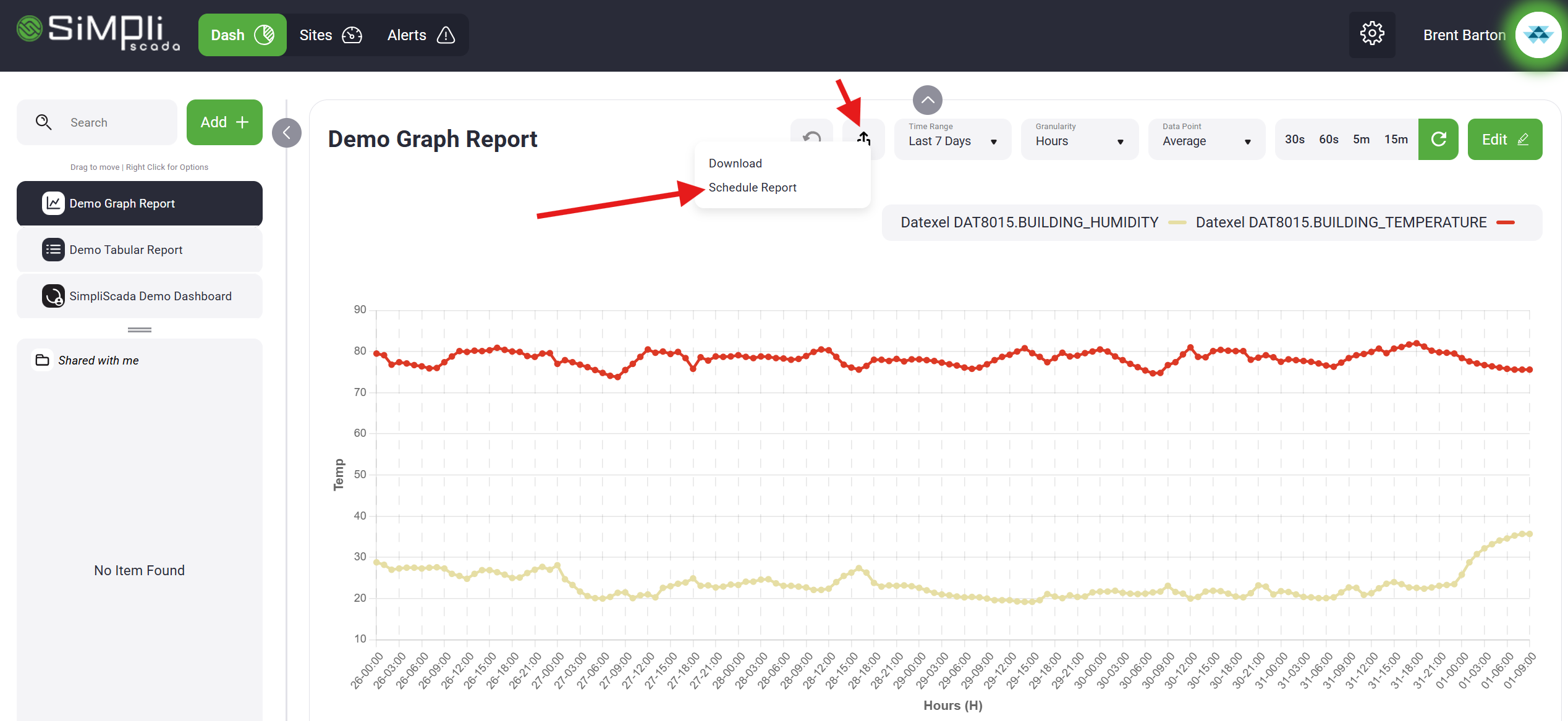The width and height of the screenshot is (1568, 721).
Task: Collapse the sidebar with left chevron
Action: click(x=287, y=133)
